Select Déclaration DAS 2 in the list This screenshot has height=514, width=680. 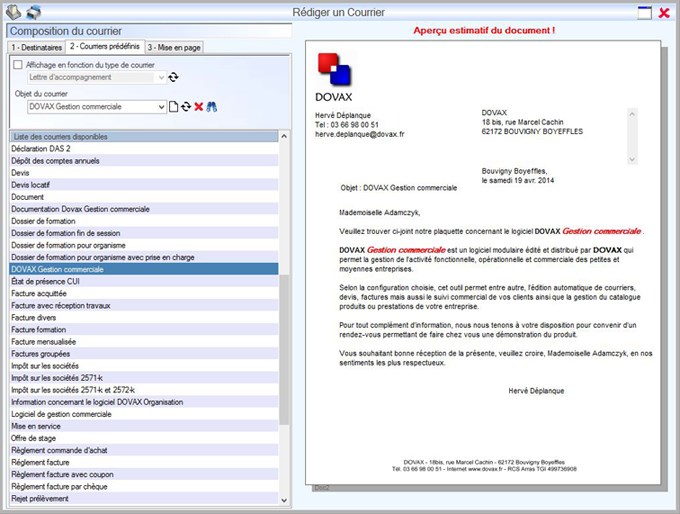[x=144, y=149]
